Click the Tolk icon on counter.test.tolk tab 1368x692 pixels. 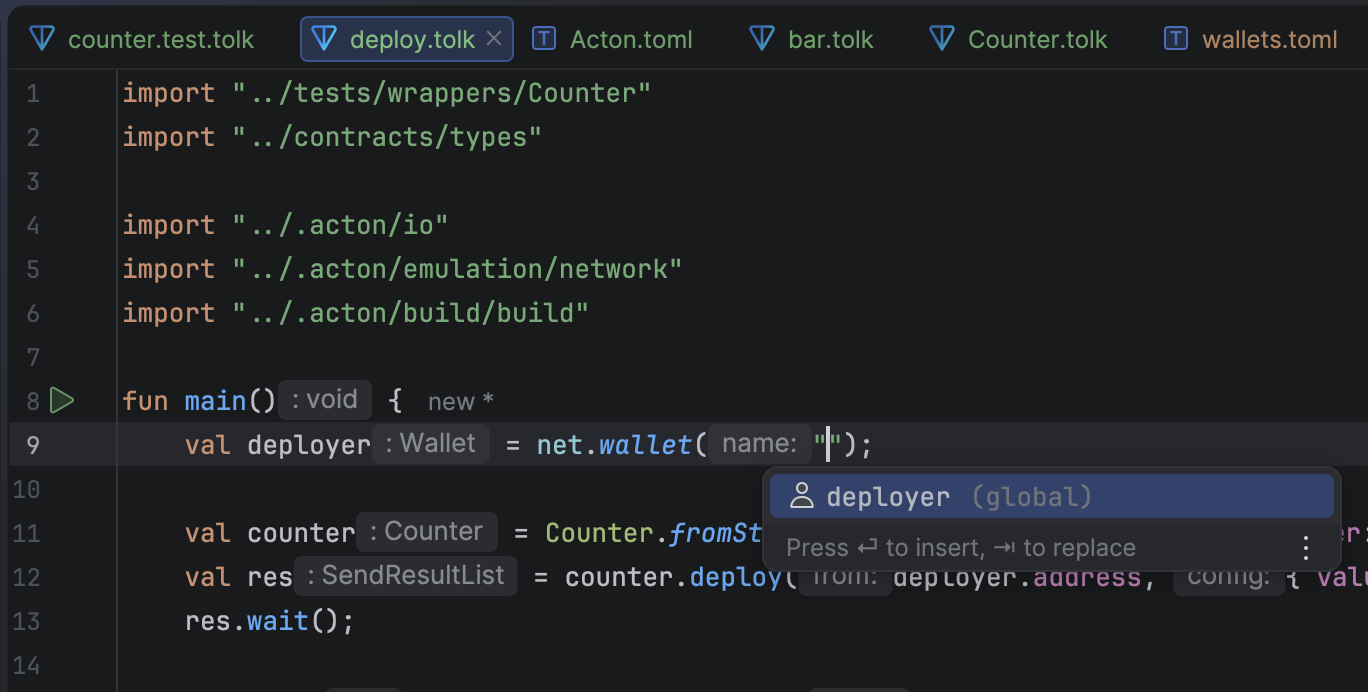[x=41, y=39]
